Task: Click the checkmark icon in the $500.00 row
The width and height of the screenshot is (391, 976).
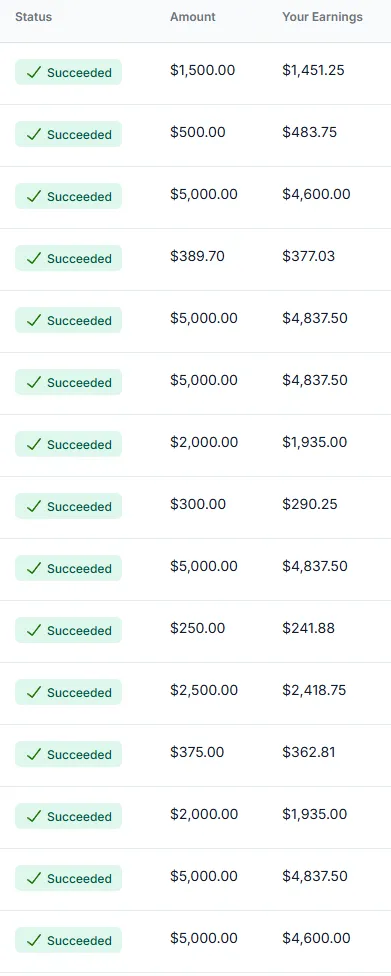Action: click(34, 134)
